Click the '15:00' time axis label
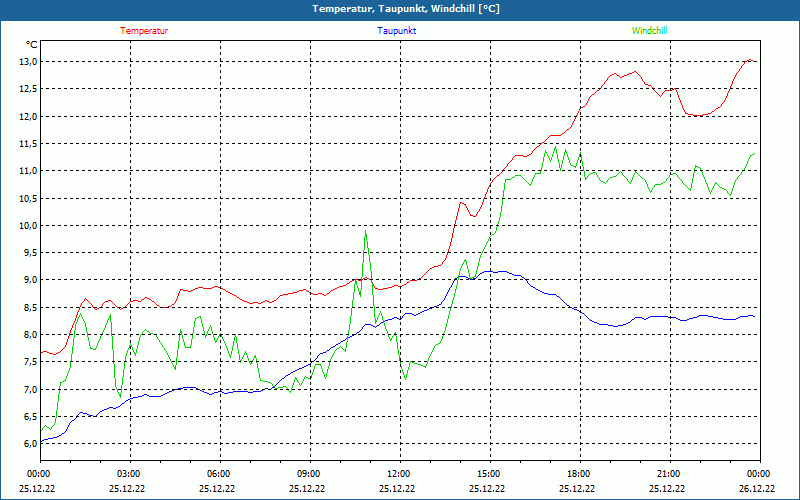 pos(490,474)
